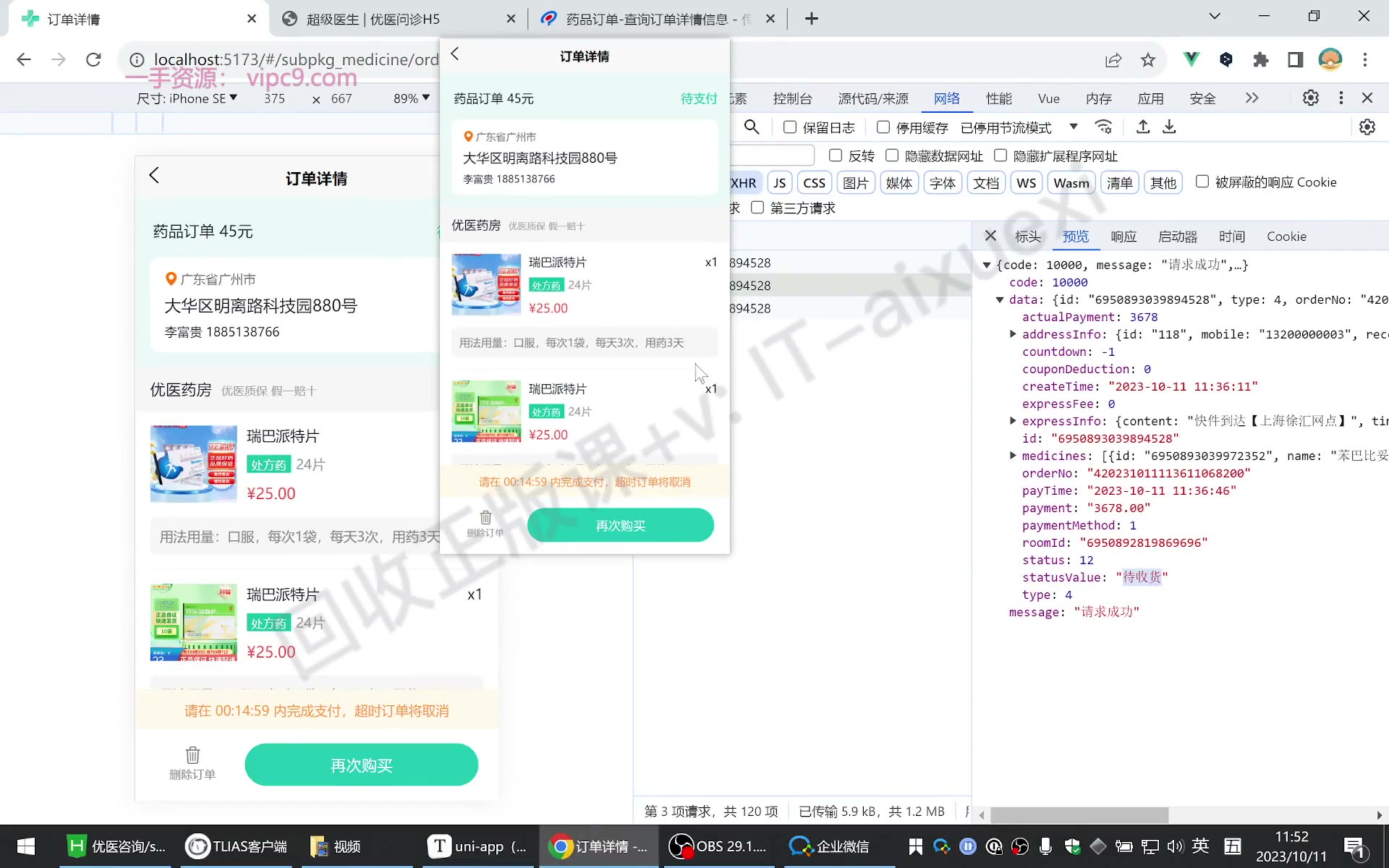Screen dimensions: 1389x868
Task: Go back using the browser back arrow
Action: [x=24, y=59]
